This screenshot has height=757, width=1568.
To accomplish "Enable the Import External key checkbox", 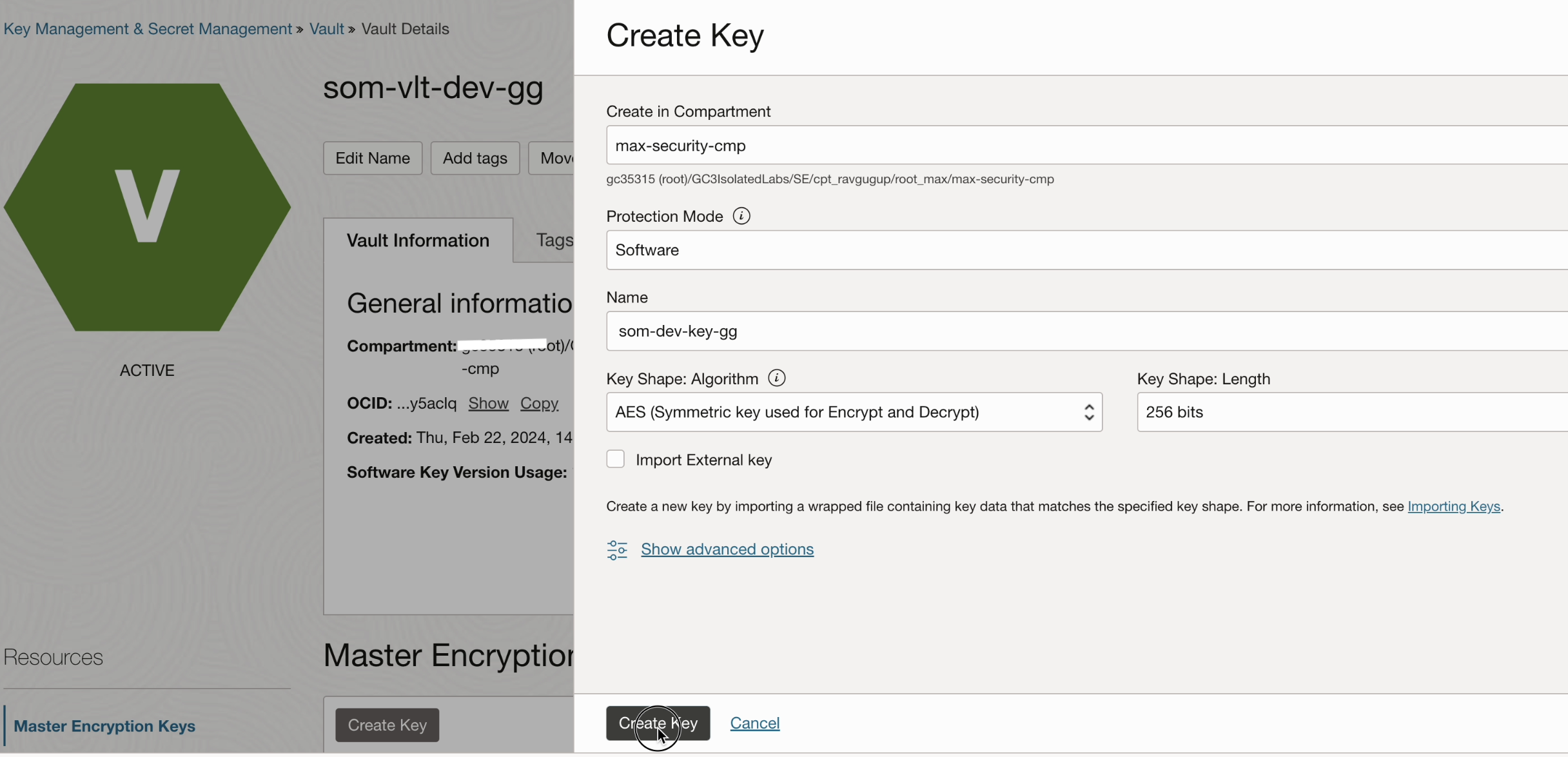I will coord(615,459).
